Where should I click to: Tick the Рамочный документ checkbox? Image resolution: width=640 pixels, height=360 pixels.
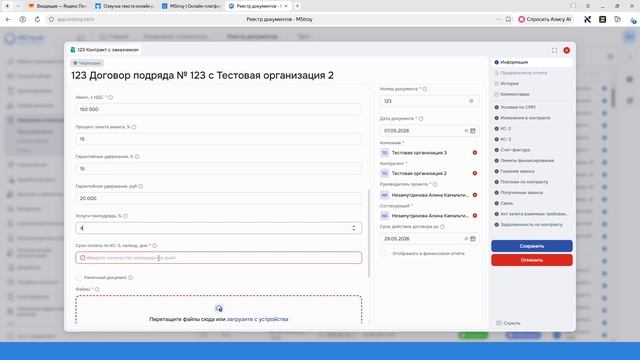79,278
